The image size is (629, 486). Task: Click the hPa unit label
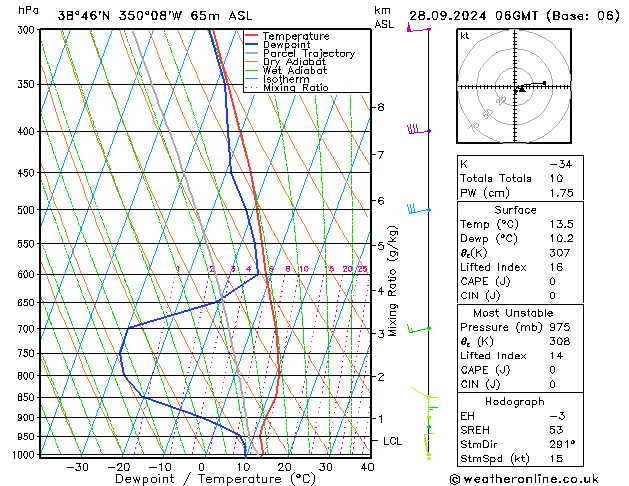28,10
